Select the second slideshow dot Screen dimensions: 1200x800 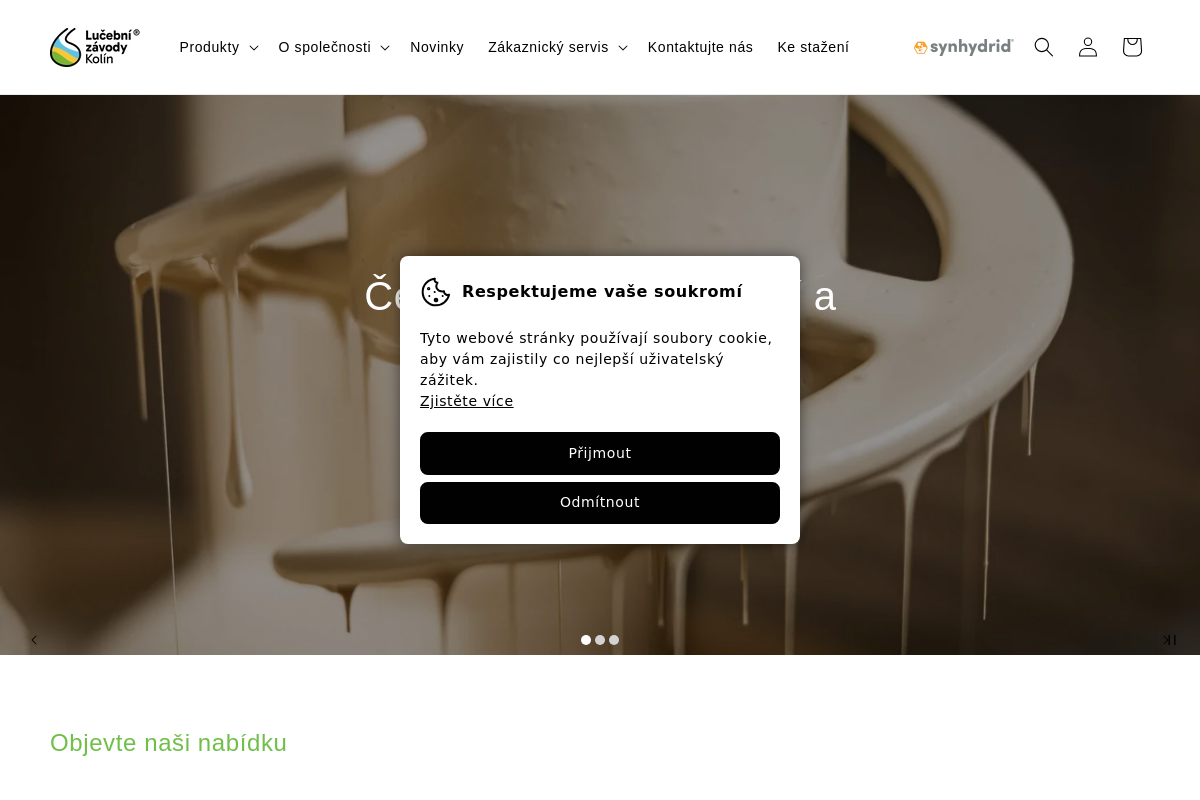click(600, 640)
